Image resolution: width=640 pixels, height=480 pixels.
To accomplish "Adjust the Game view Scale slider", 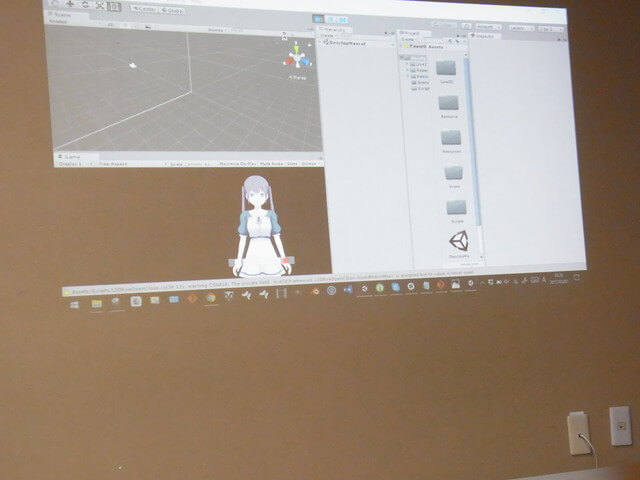I will coord(195,164).
